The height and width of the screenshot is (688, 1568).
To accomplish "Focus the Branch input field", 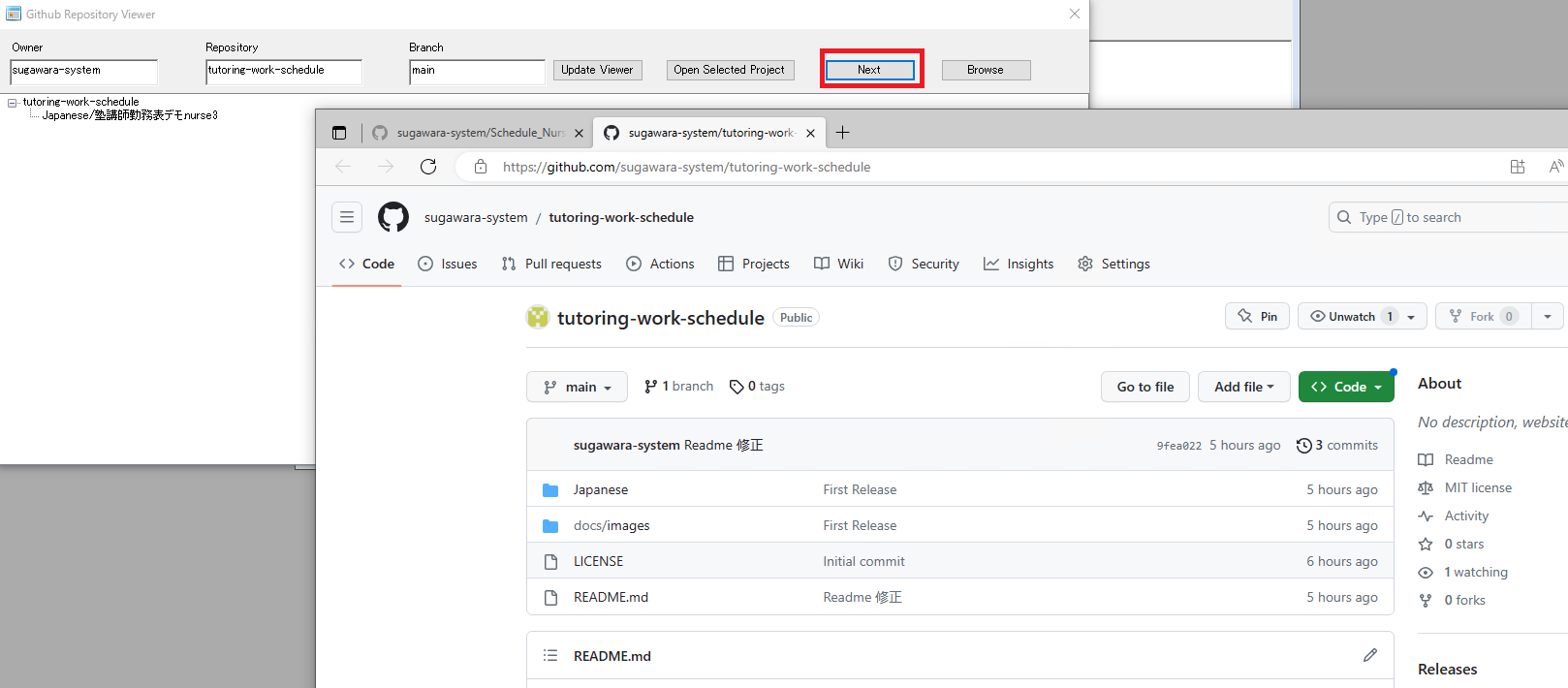I will click(477, 72).
